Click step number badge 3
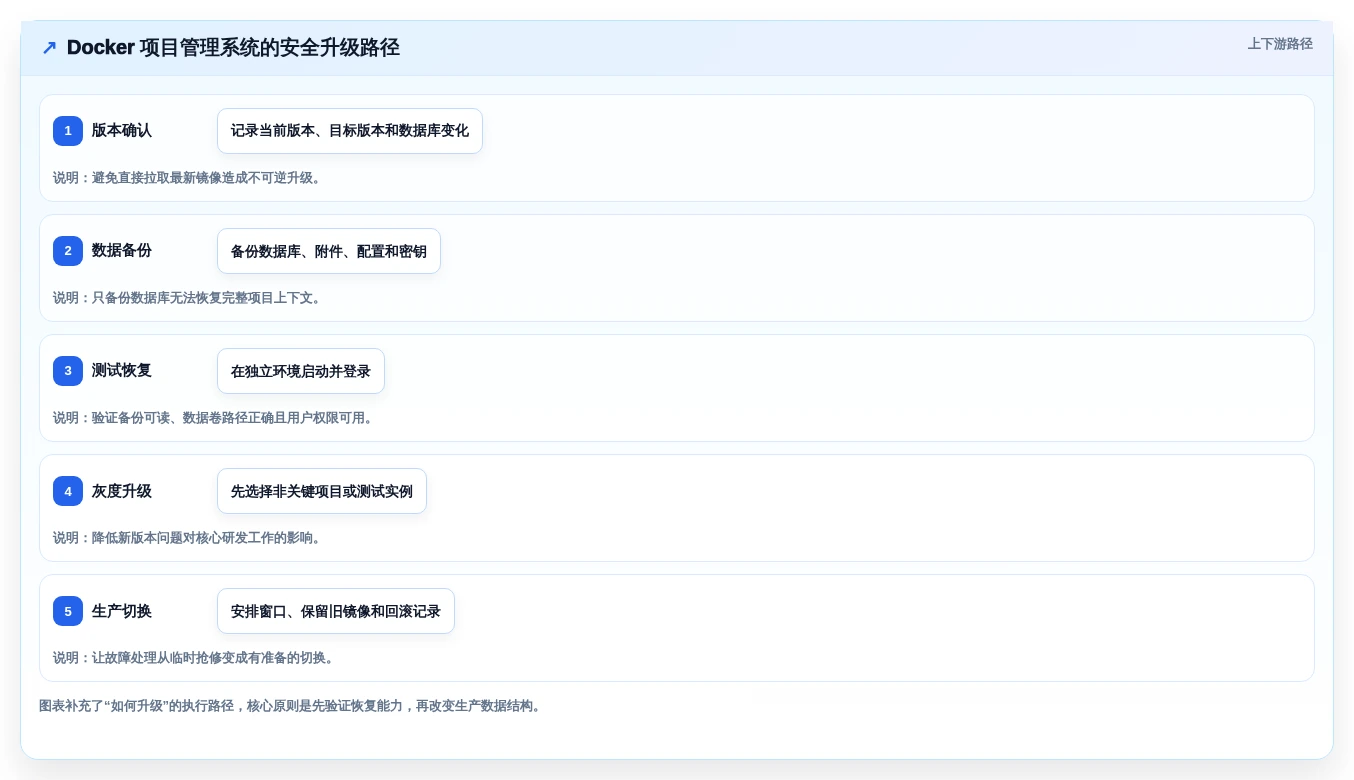This screenshot has height=780, width=1354. (68, 371)
